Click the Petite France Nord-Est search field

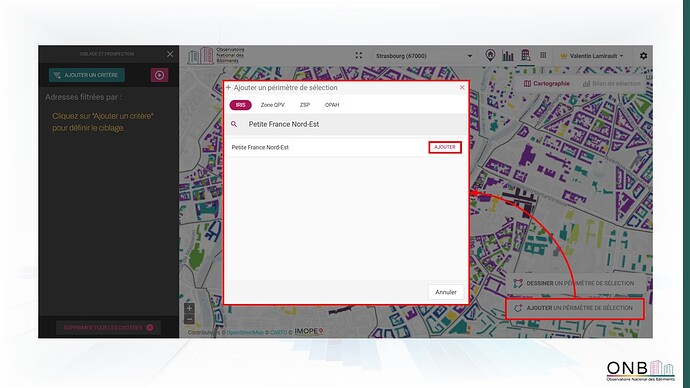pyautogui.click(x=346, y=124)
